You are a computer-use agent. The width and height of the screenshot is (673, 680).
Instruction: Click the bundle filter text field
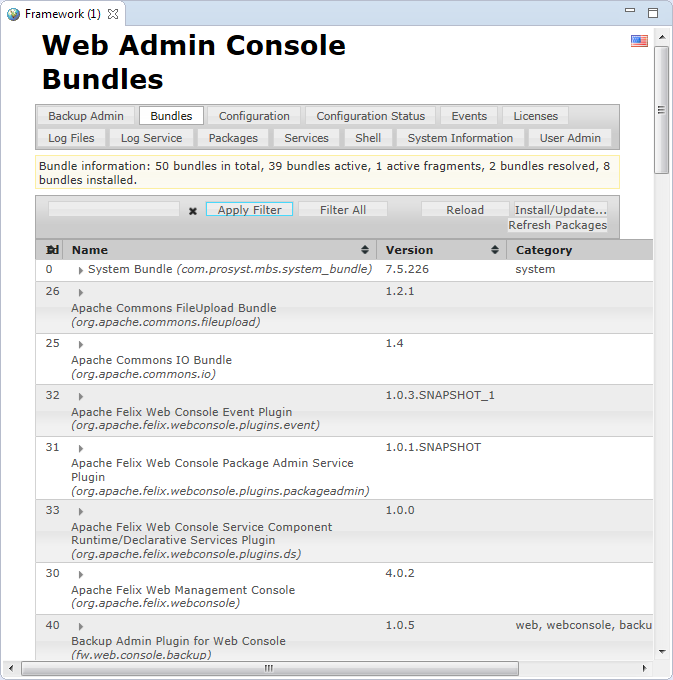(114, 210)
